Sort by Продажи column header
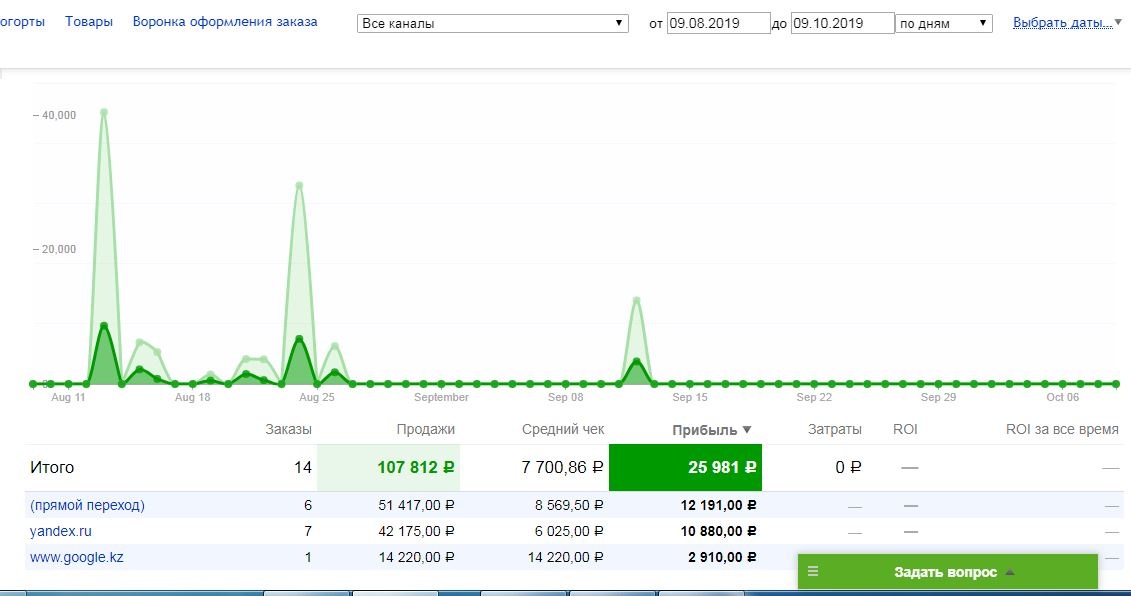Screen dimensions: 1131x596 [426, 429]
